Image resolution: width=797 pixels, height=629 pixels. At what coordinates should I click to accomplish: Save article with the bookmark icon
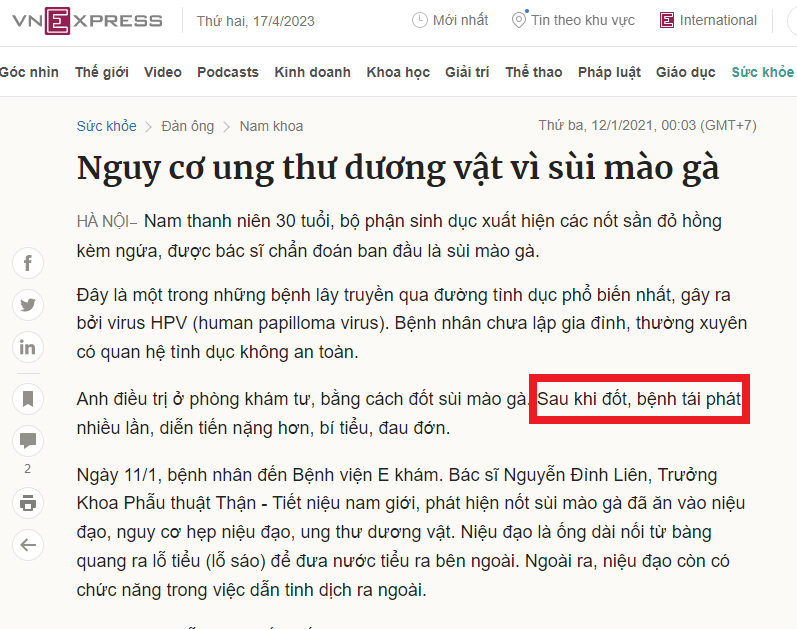click(28, 399)
